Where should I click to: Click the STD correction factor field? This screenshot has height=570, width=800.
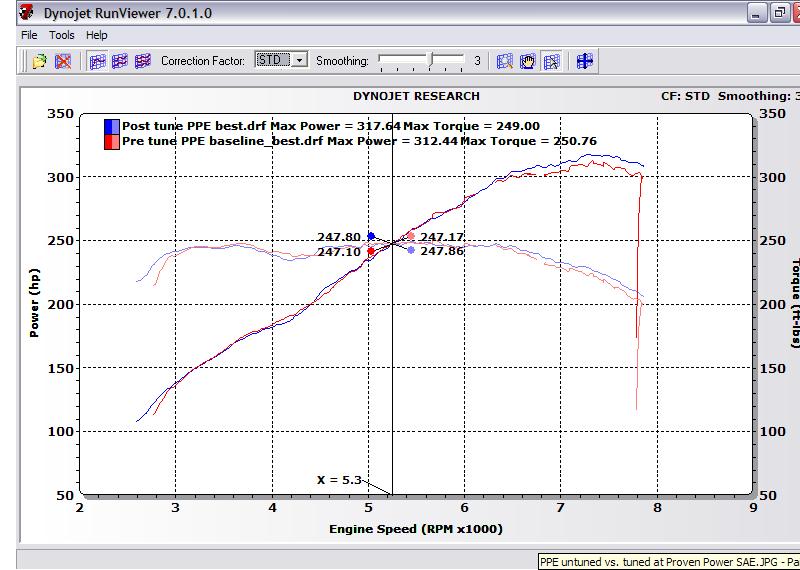(x=273, y=60)
